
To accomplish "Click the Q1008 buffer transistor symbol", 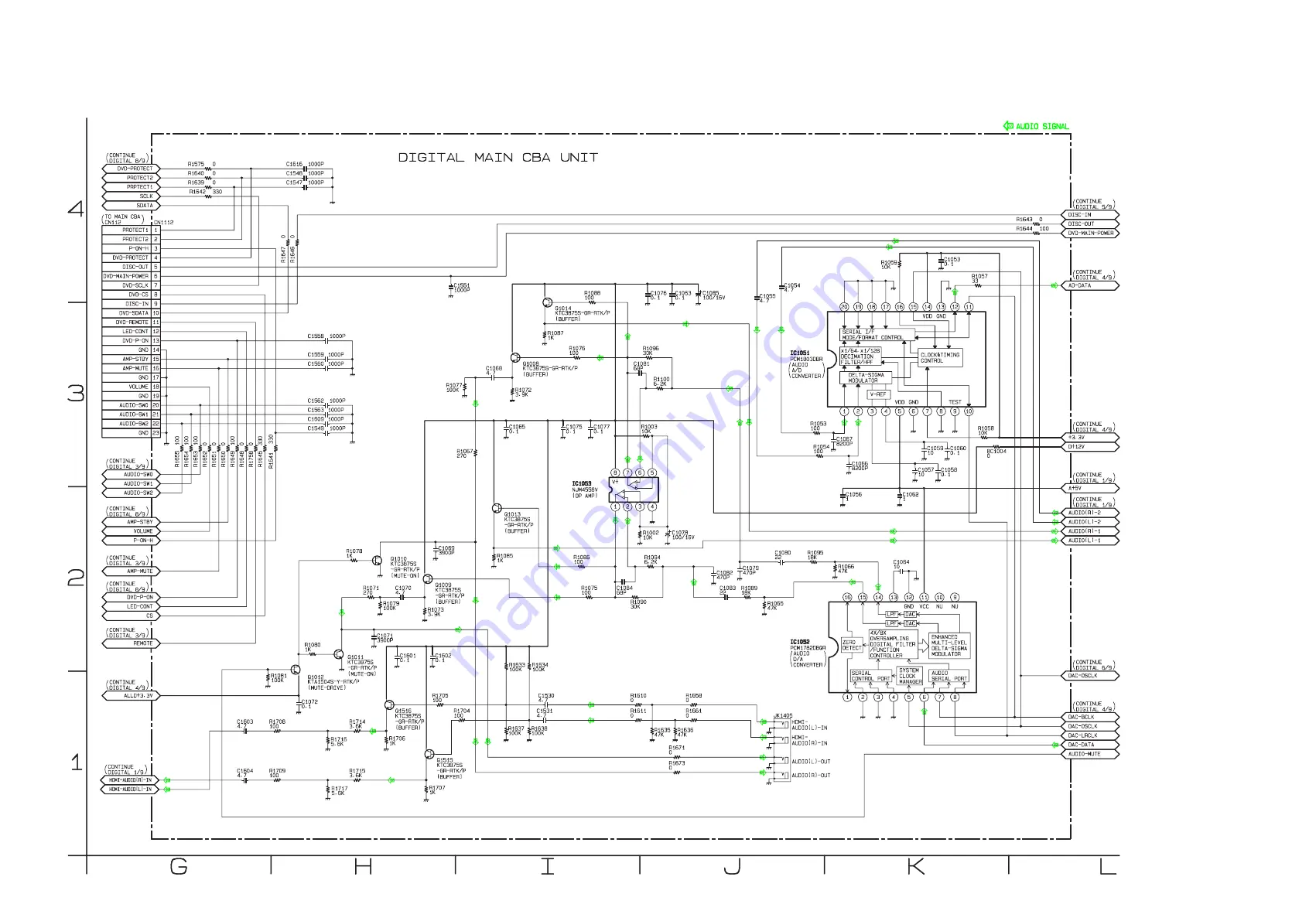I will [x=514, y=357].
